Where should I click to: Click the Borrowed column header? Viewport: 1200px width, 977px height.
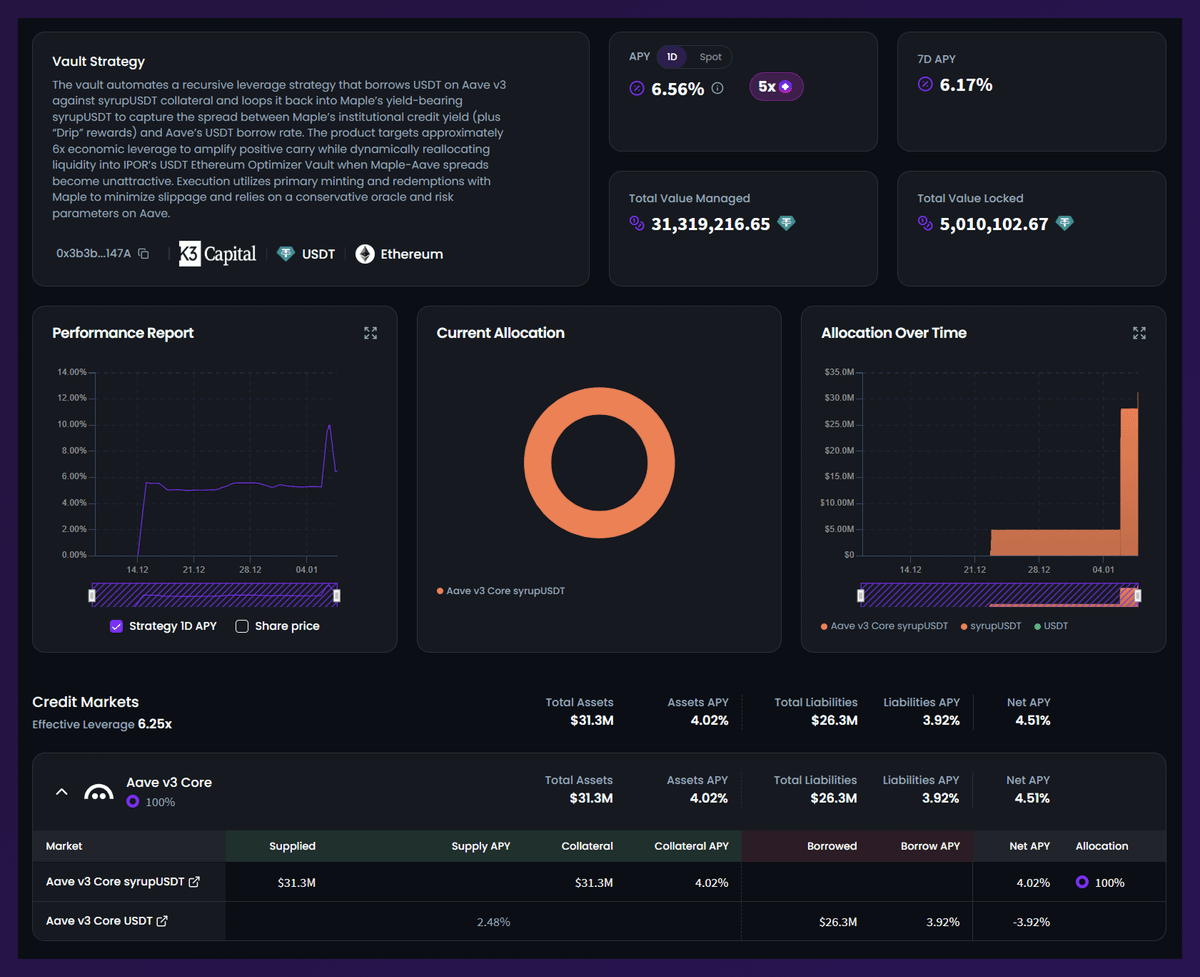click(832, 846)
